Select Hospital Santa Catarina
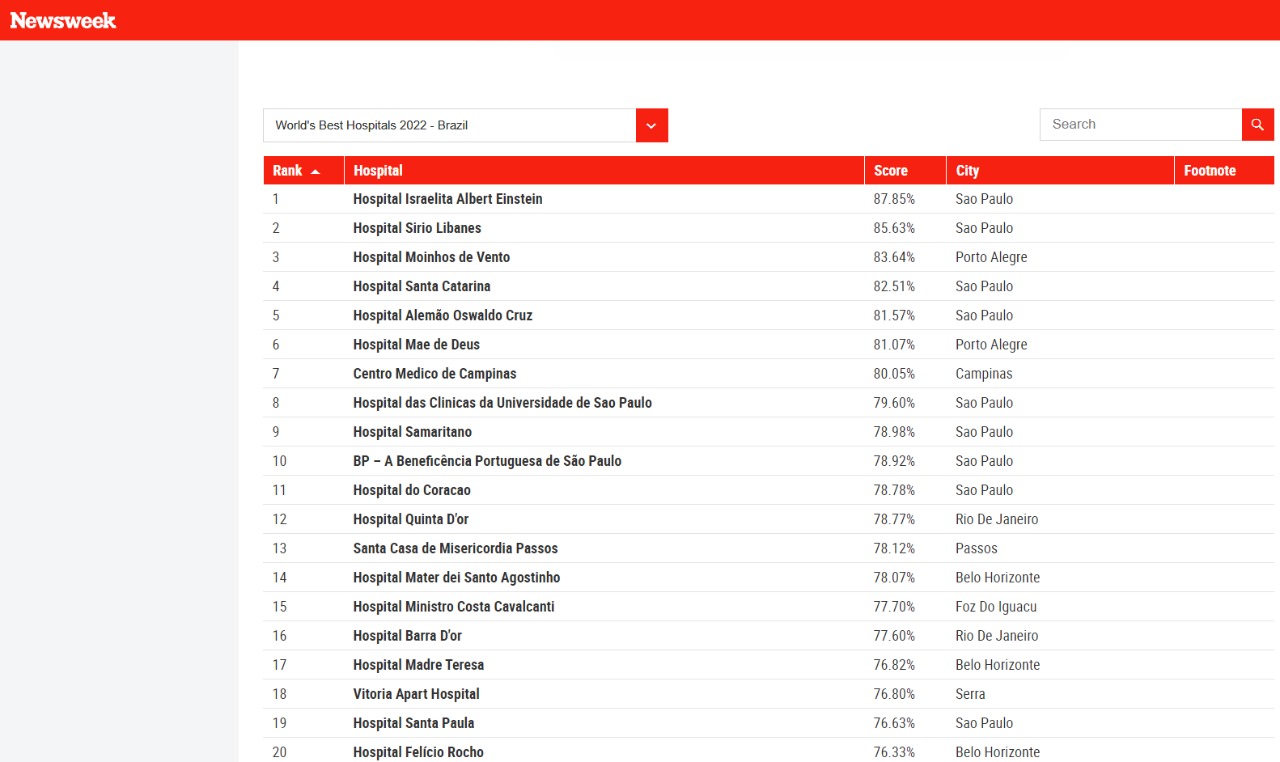This screenshot has height=762, width=1280. coord(422,286)
